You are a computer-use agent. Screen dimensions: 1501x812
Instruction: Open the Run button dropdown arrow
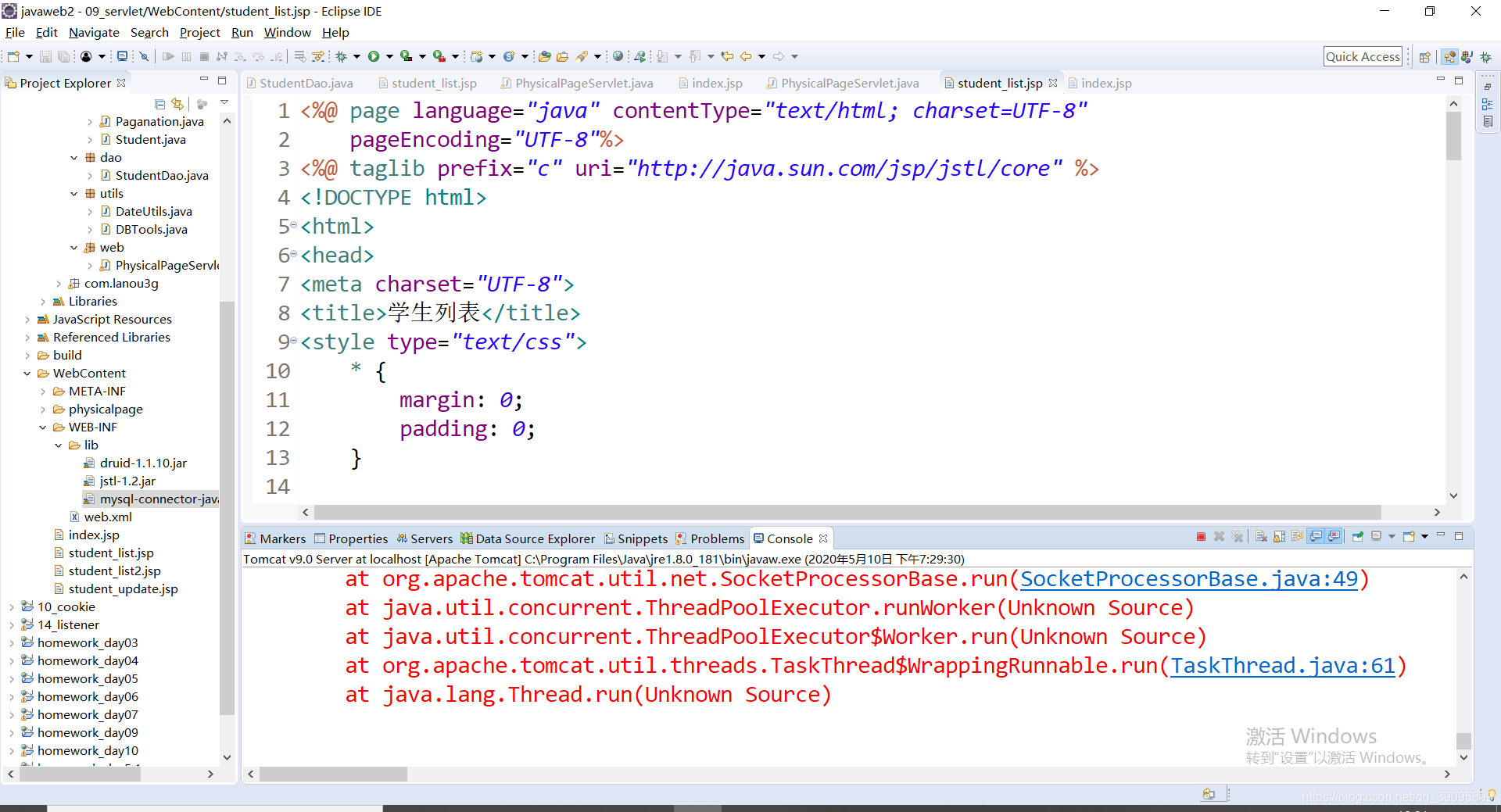coord(389,56)
